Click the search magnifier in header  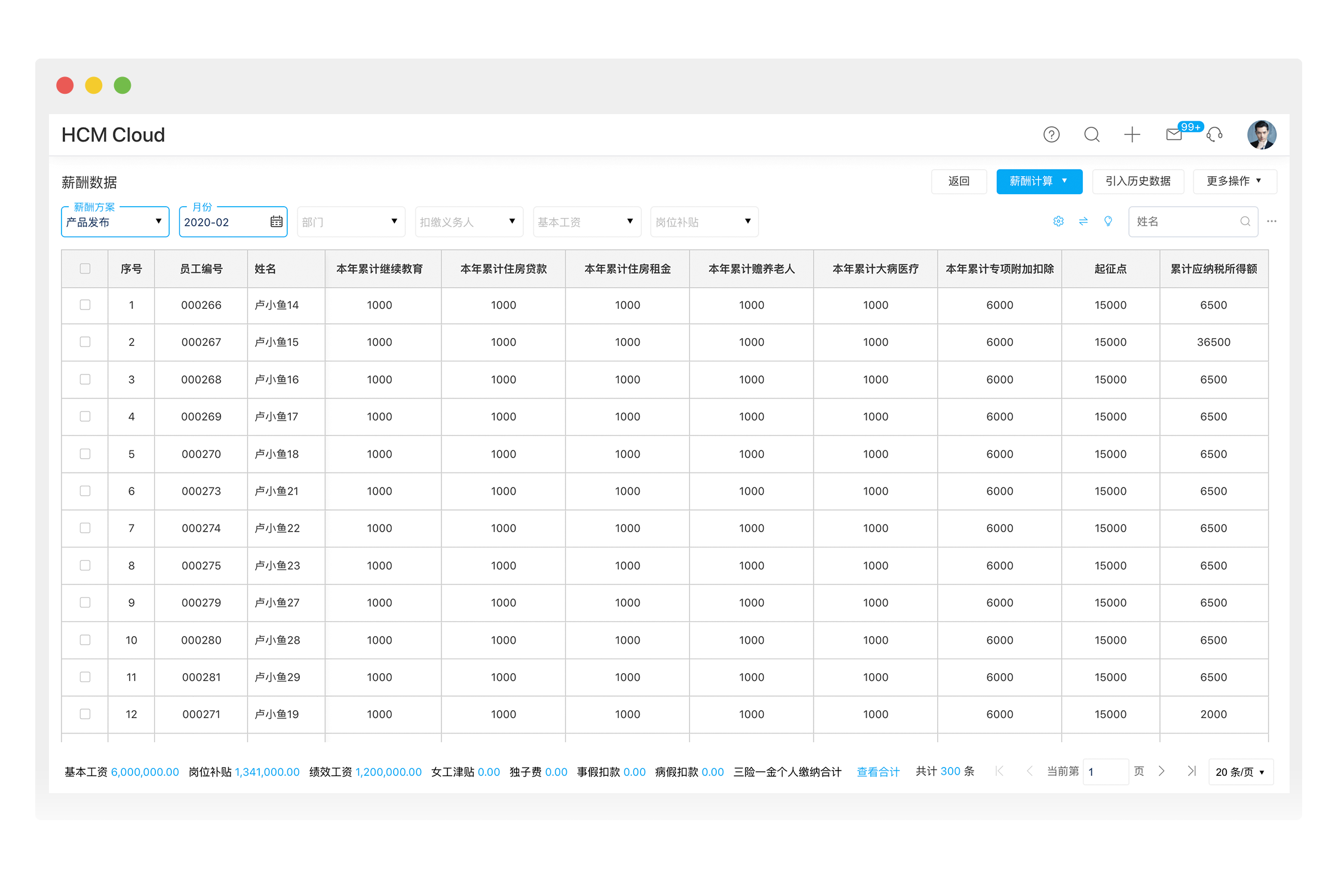[x=1092, y=134]
